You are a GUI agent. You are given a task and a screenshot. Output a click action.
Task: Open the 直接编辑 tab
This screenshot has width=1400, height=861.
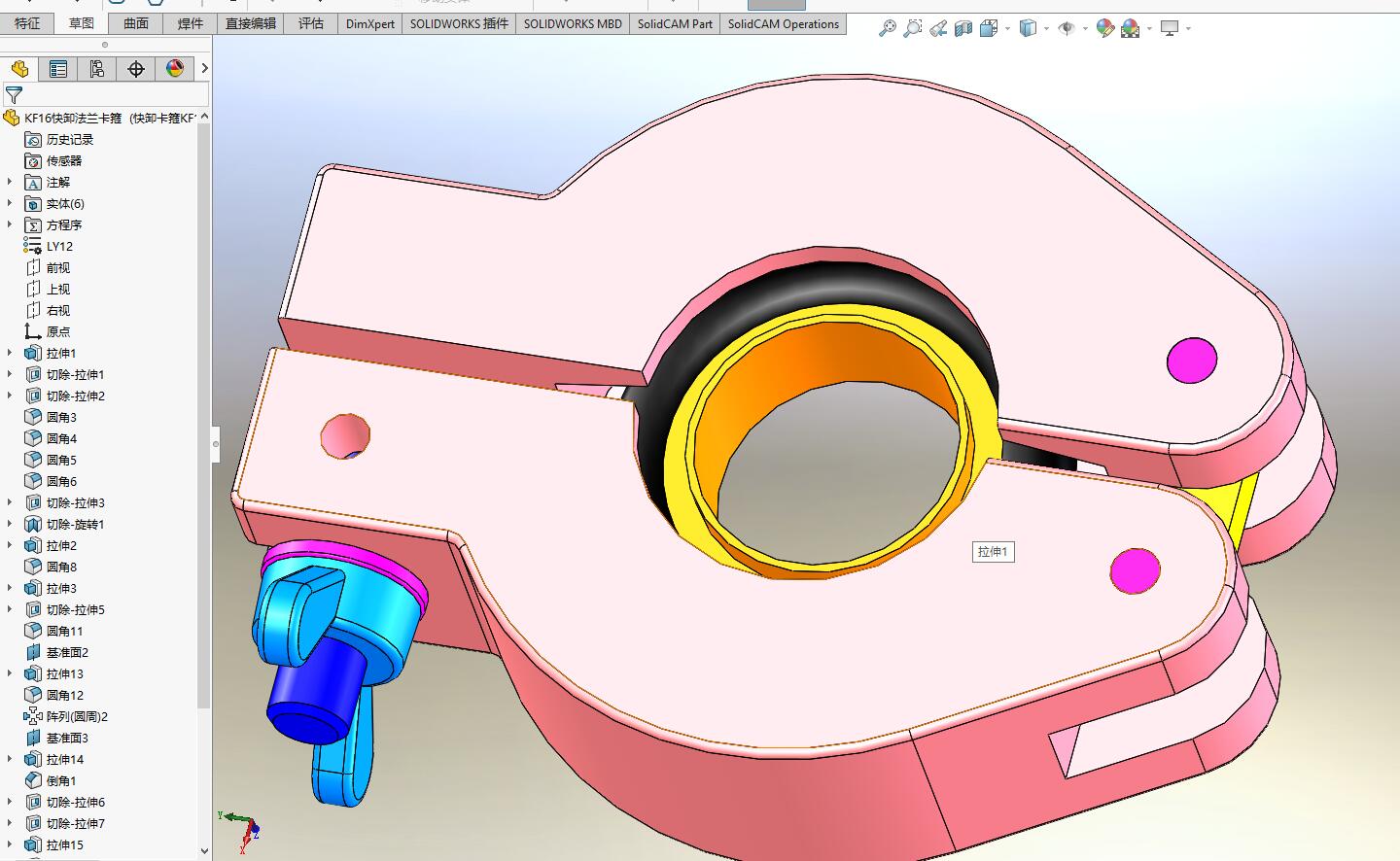click(251, 23)
